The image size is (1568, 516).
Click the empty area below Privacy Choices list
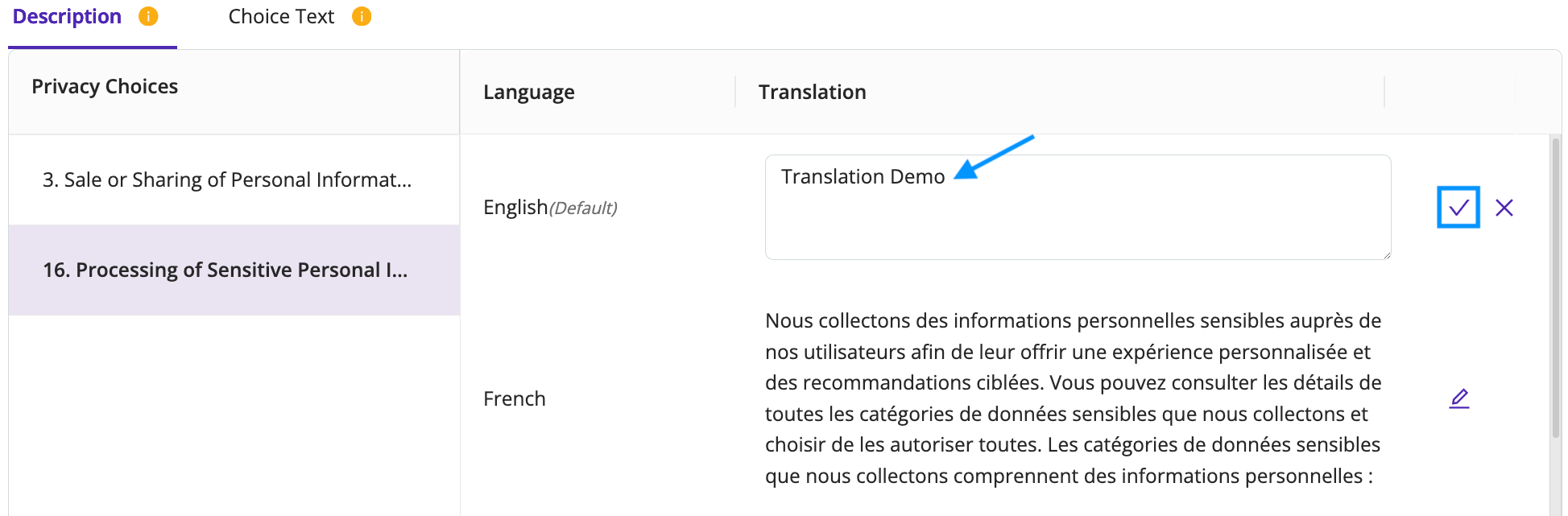point(234,415)
